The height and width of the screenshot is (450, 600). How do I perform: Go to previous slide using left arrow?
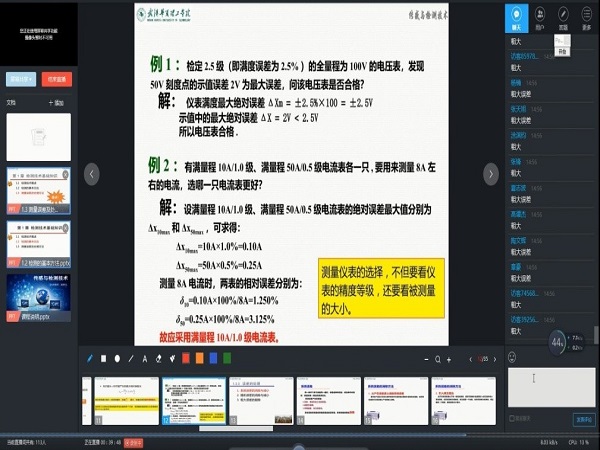pyautogui.click(x=92, y=173)
